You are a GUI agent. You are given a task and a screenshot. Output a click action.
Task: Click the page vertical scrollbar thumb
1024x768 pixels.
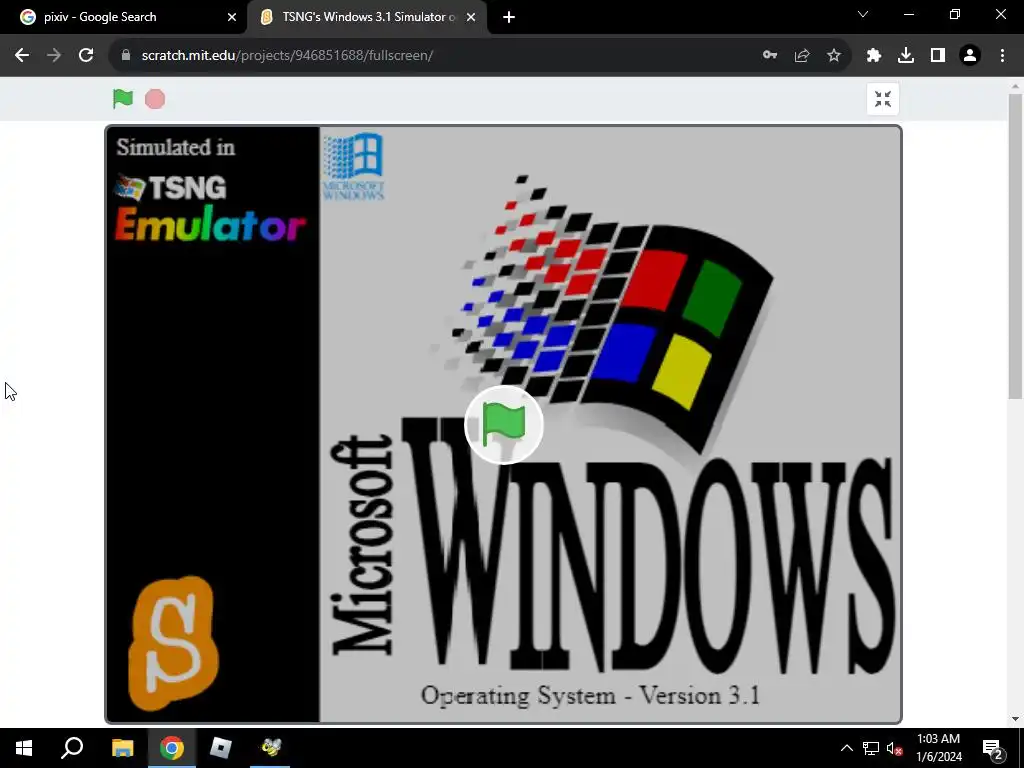pos(1015,246)
